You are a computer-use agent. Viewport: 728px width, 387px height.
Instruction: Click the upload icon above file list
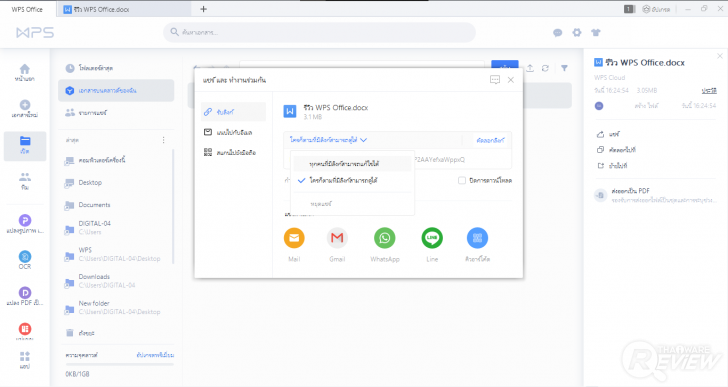point(530,68)
